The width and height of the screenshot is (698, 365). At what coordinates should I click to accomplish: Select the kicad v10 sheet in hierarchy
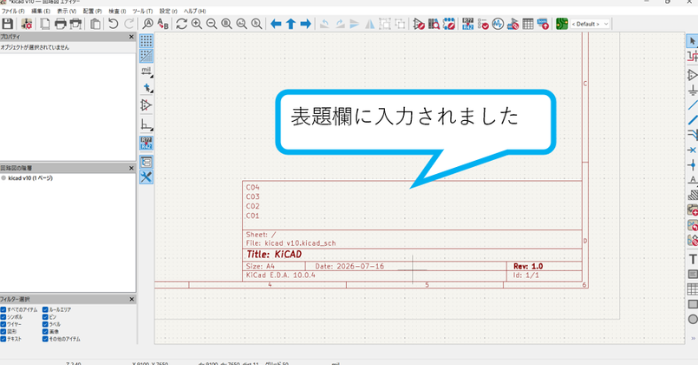pyautogui.click(x=30, y=178)
